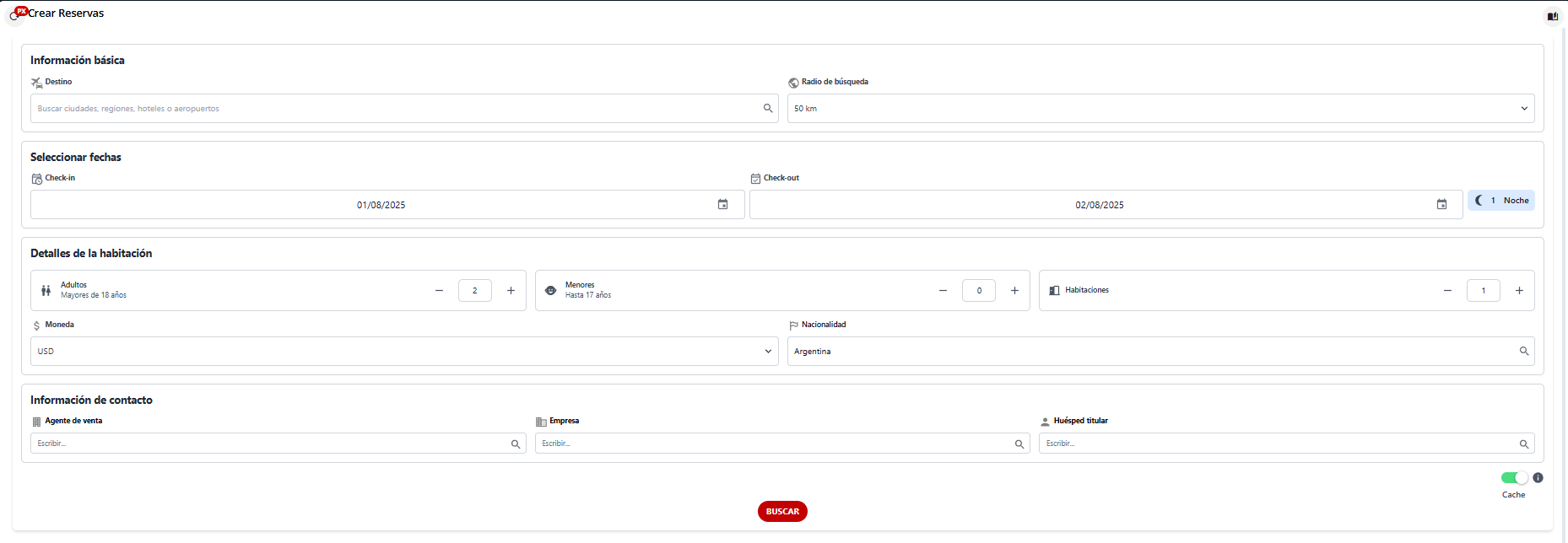Image resolution: width=1568 pixels, height=543 pixels.
Task: Click the info icon next to Cache
Action: 1538,478
